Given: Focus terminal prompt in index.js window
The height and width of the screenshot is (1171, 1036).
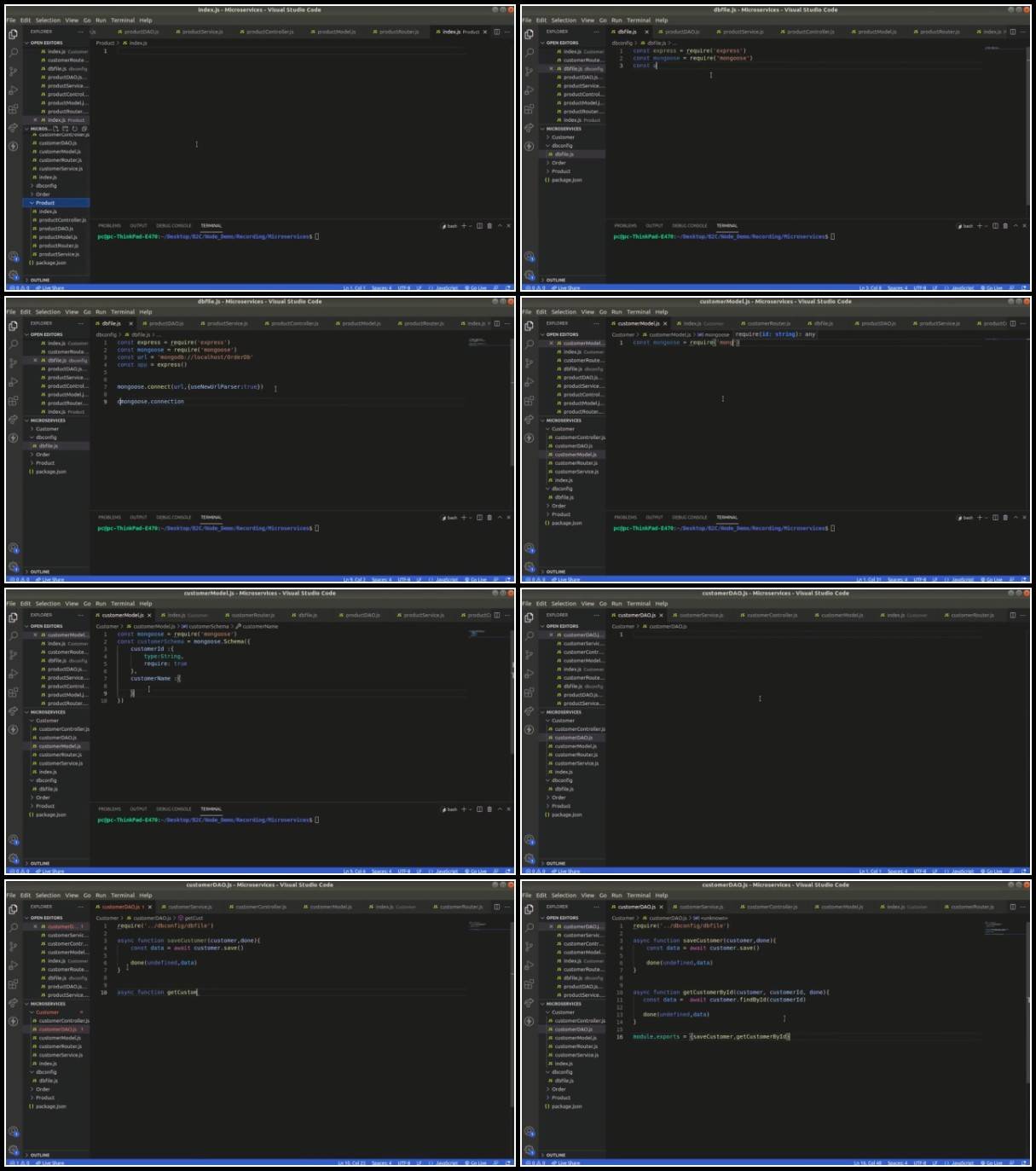Looking at the screenshot, I should pyautogui.click(x=317, y=236).
